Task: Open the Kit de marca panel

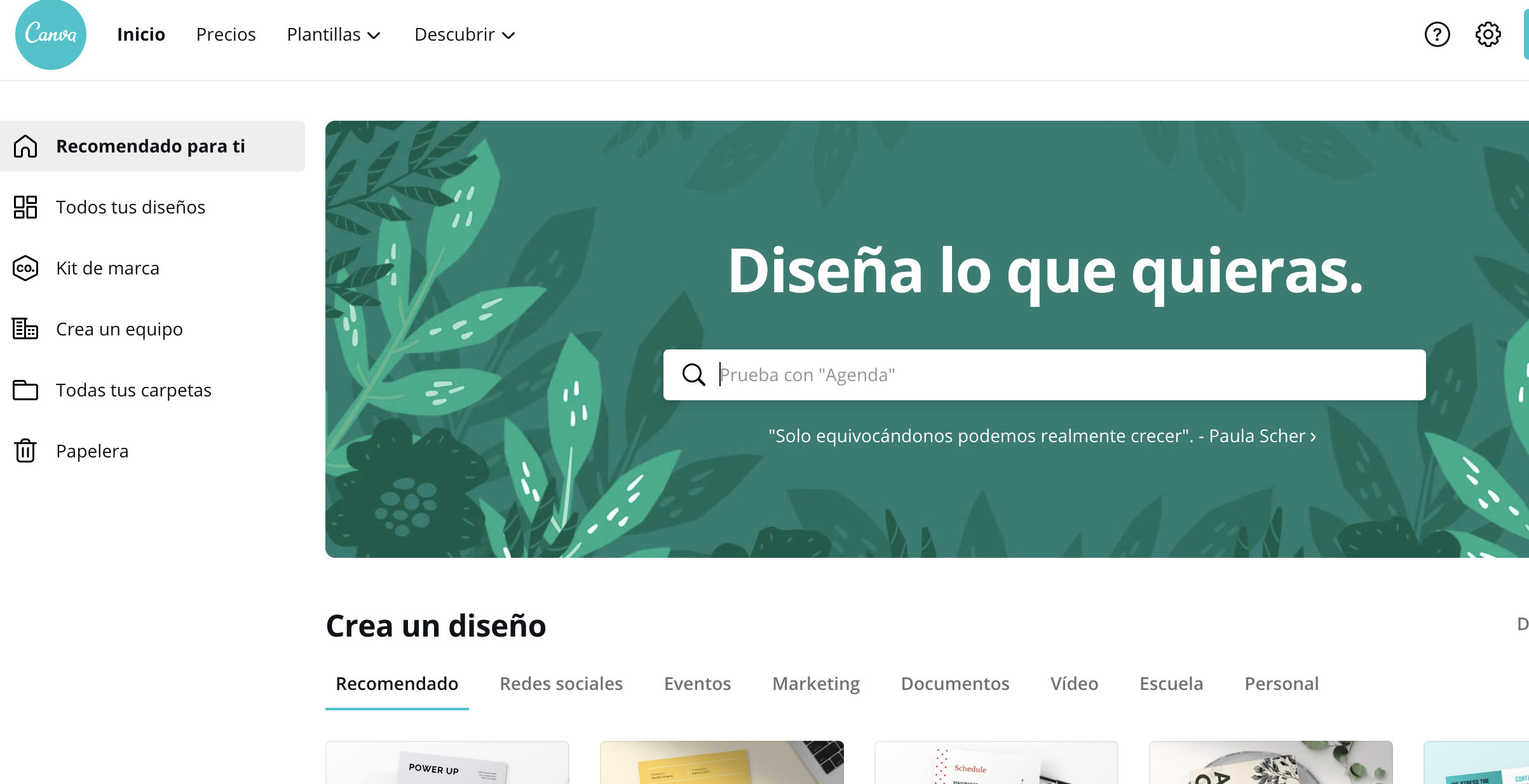Action: 107,268
